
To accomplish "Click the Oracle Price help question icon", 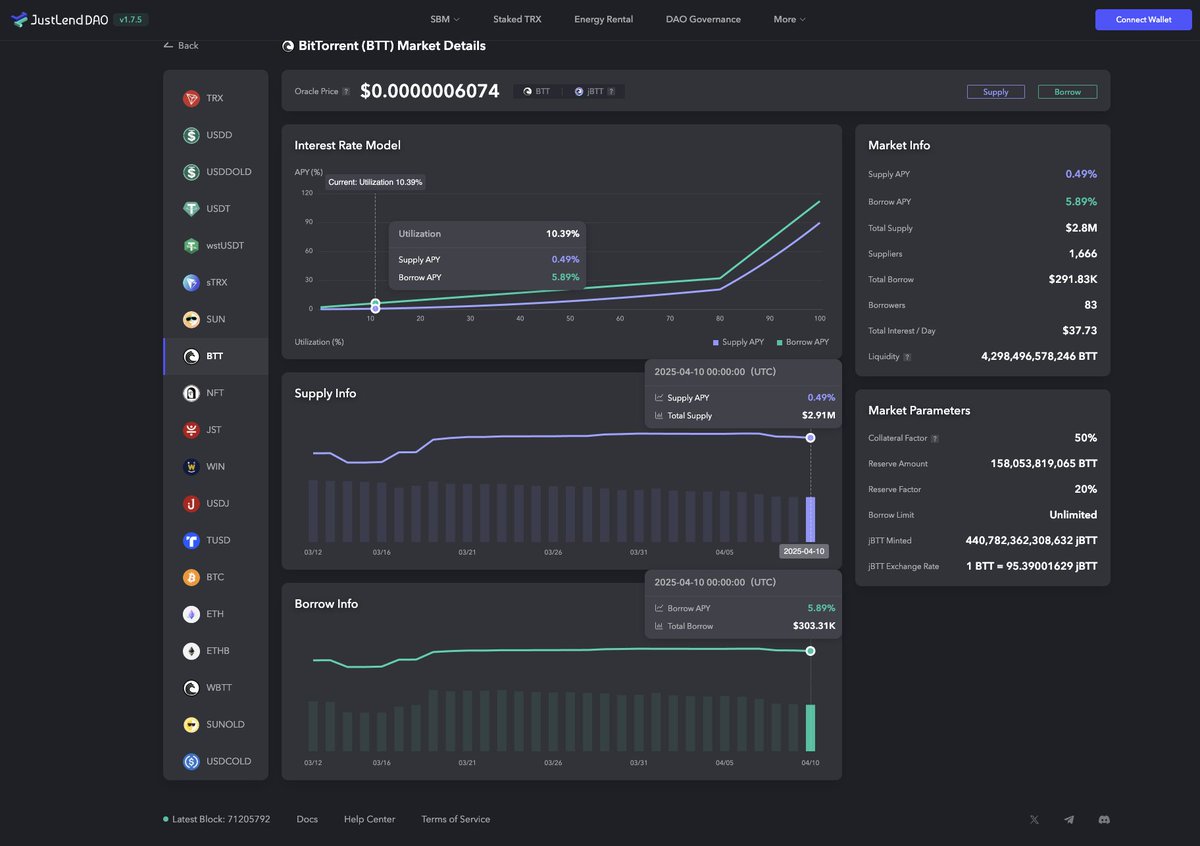I will click(x=346, y=91).
